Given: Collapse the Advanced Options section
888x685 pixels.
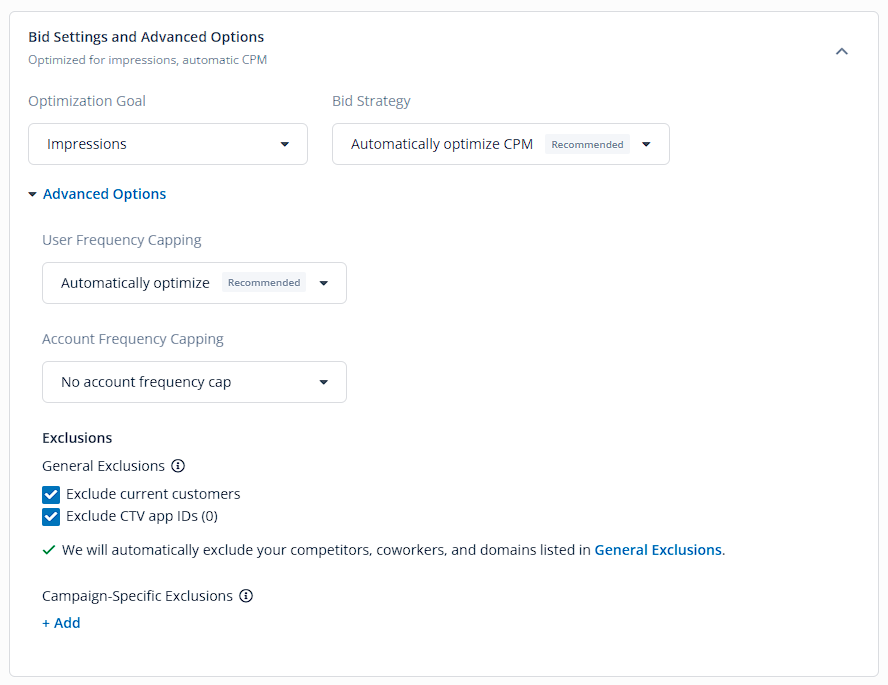Looking at the screenshot, I should click(x=104, y=194).
